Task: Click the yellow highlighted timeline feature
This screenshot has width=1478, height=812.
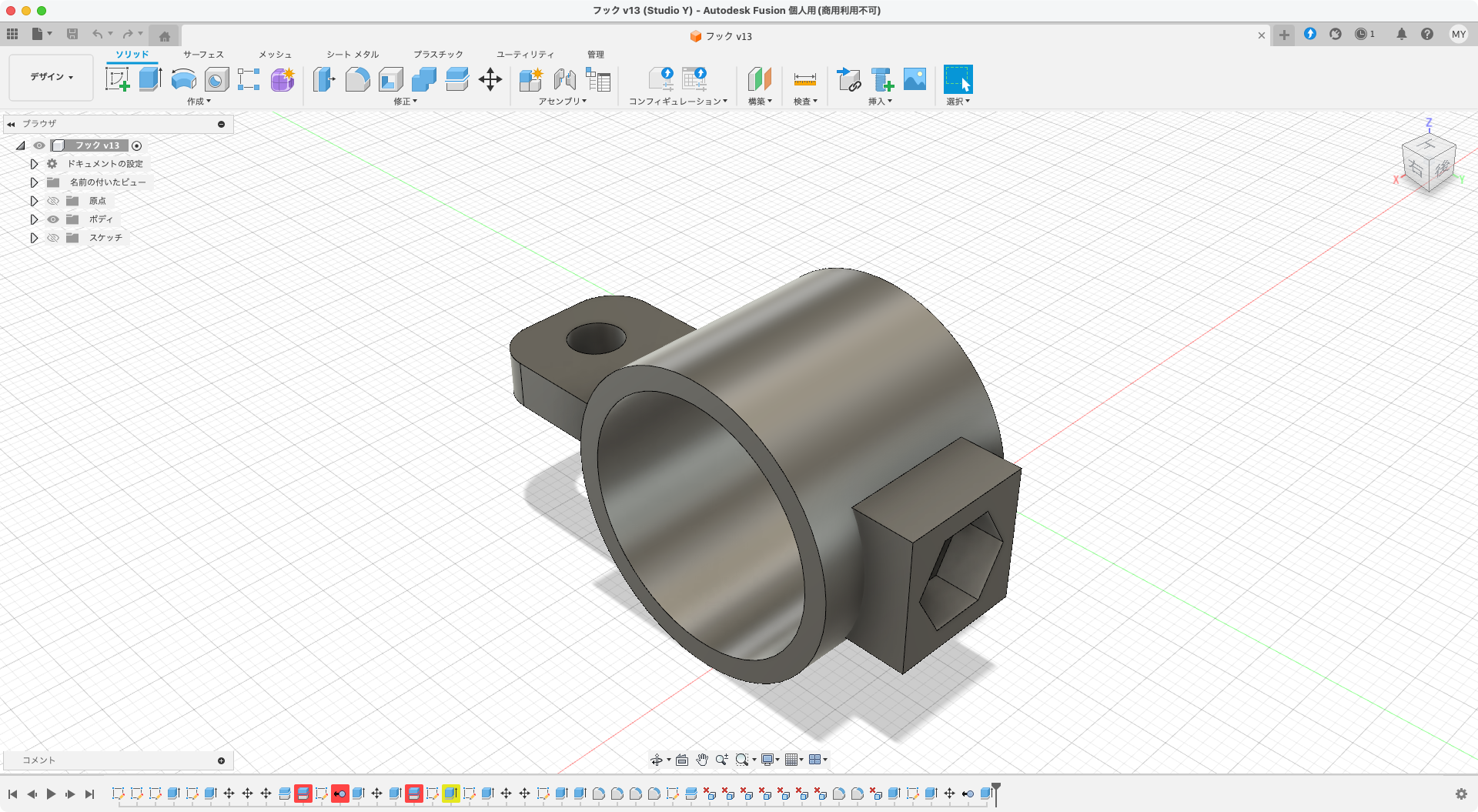Action: click(x=451, y=794)
